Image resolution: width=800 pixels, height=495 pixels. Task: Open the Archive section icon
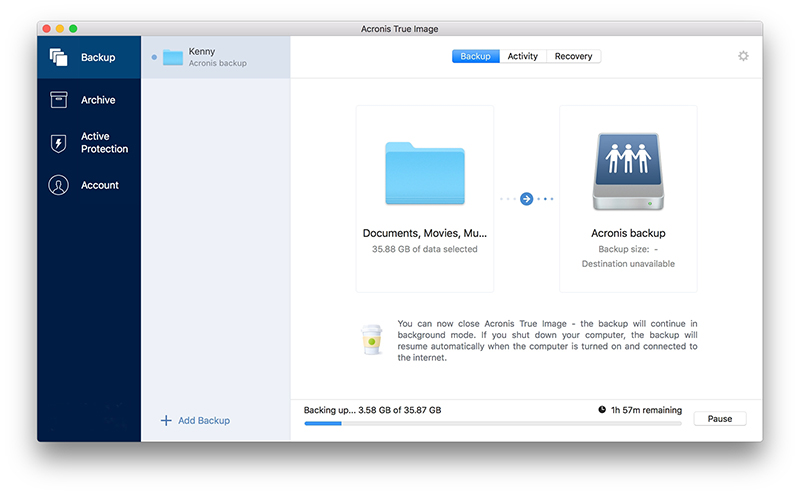59,100
